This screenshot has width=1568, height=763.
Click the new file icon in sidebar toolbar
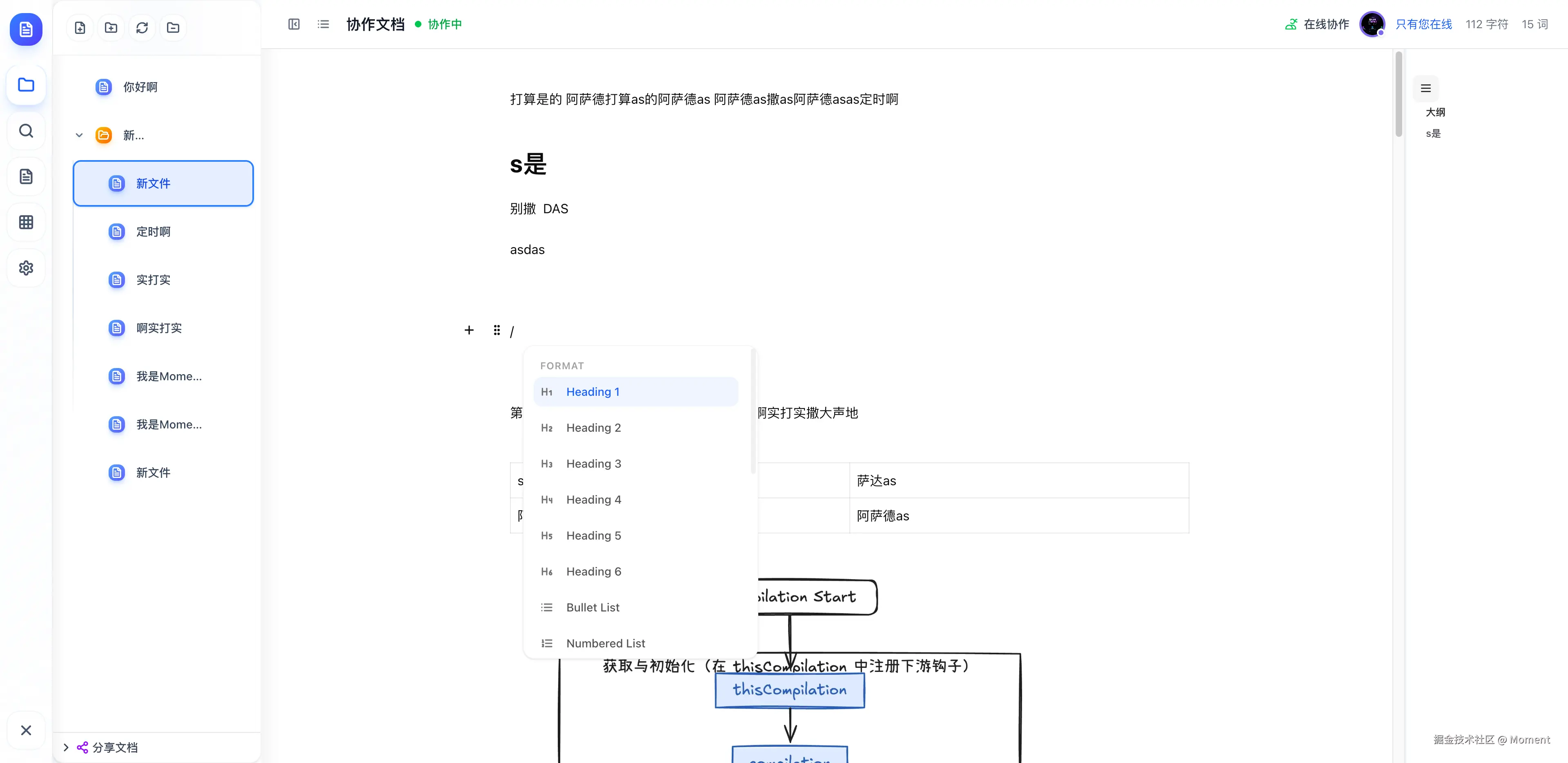pos(80,27)
